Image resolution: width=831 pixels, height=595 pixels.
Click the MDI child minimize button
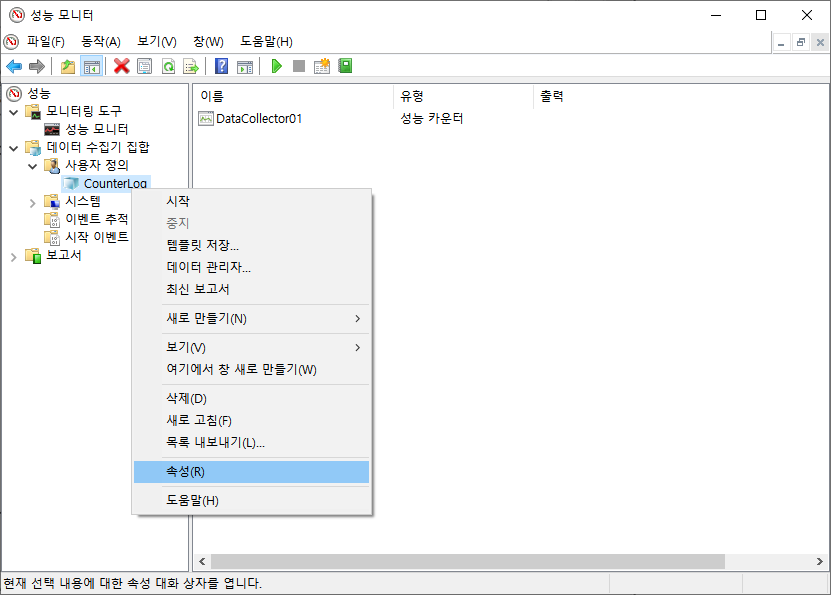coord(781,42)
